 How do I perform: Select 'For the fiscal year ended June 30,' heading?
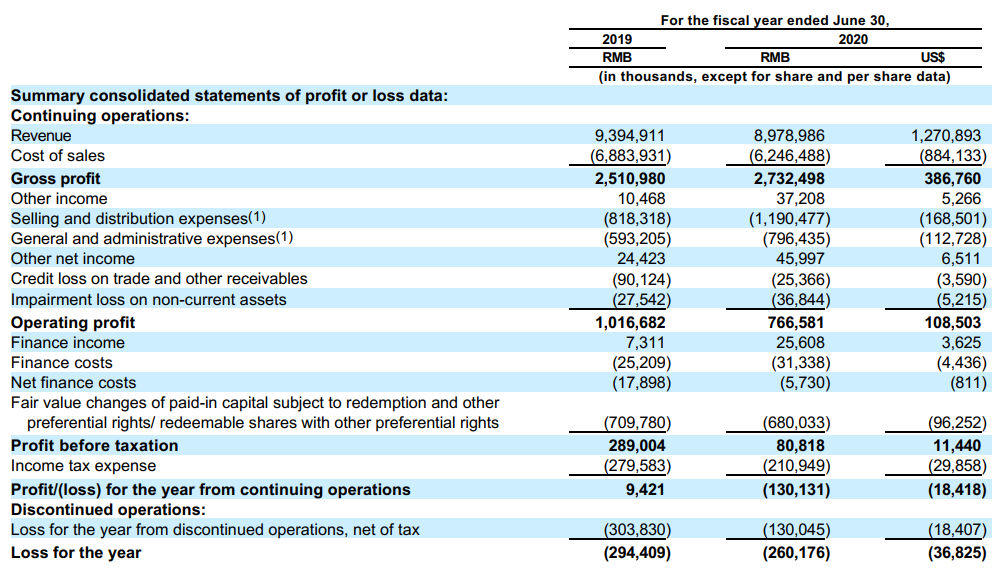[x=775, y=20]
